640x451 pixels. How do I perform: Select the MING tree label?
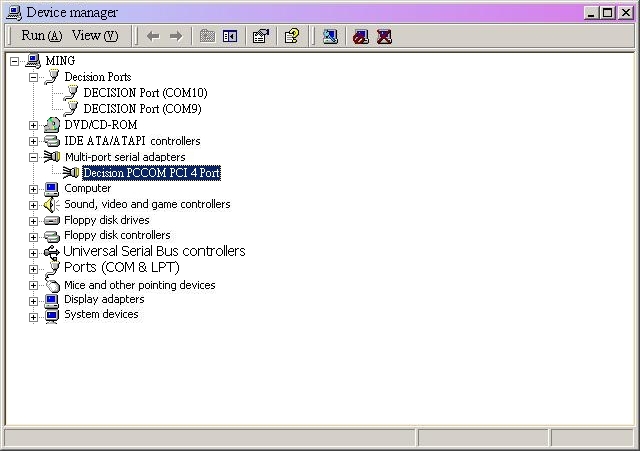(x=60, y=61)
